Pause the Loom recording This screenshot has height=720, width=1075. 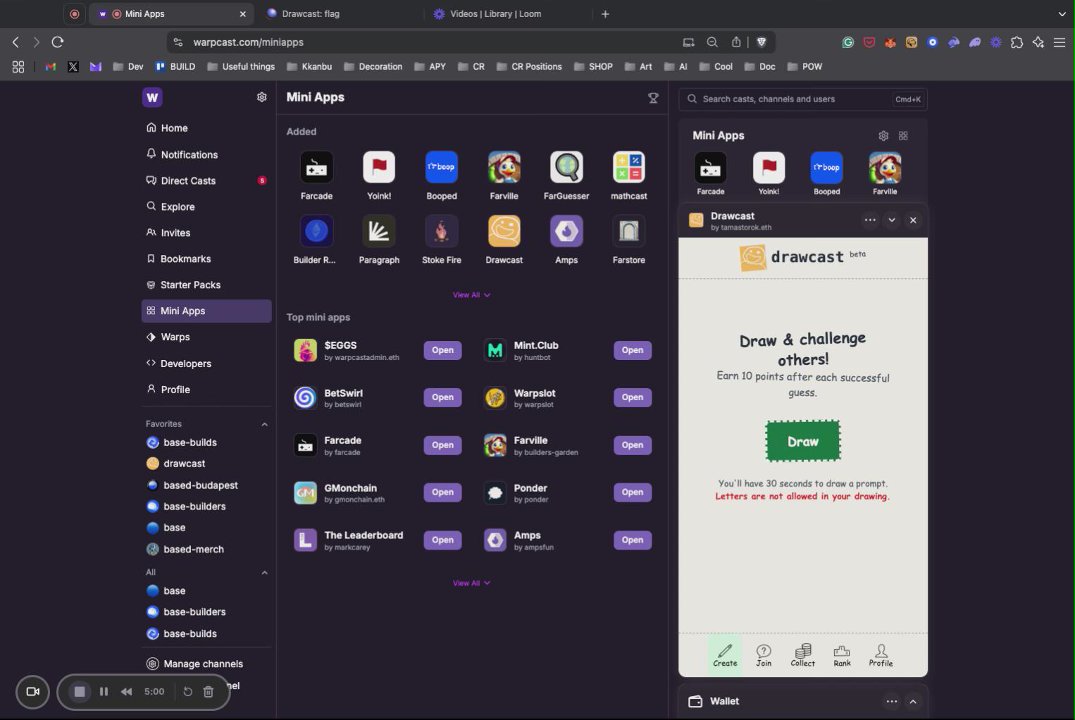point(104,692)
